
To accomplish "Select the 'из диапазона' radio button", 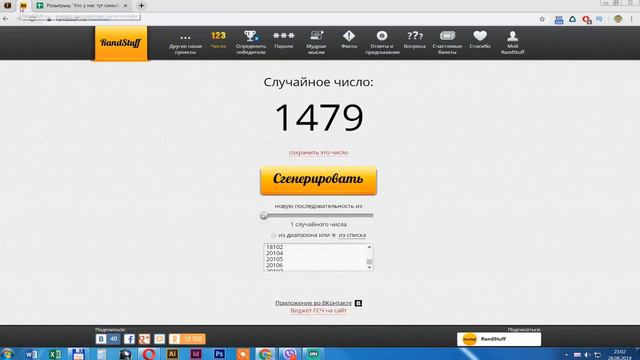I will pos(273,235).
